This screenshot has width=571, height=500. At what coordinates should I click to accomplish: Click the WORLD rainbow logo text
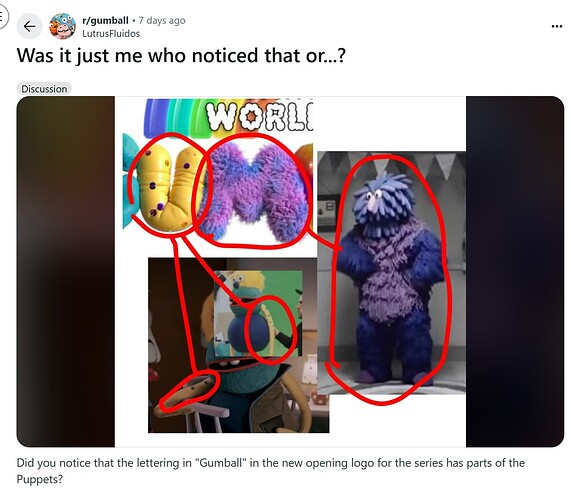(259, 116)
